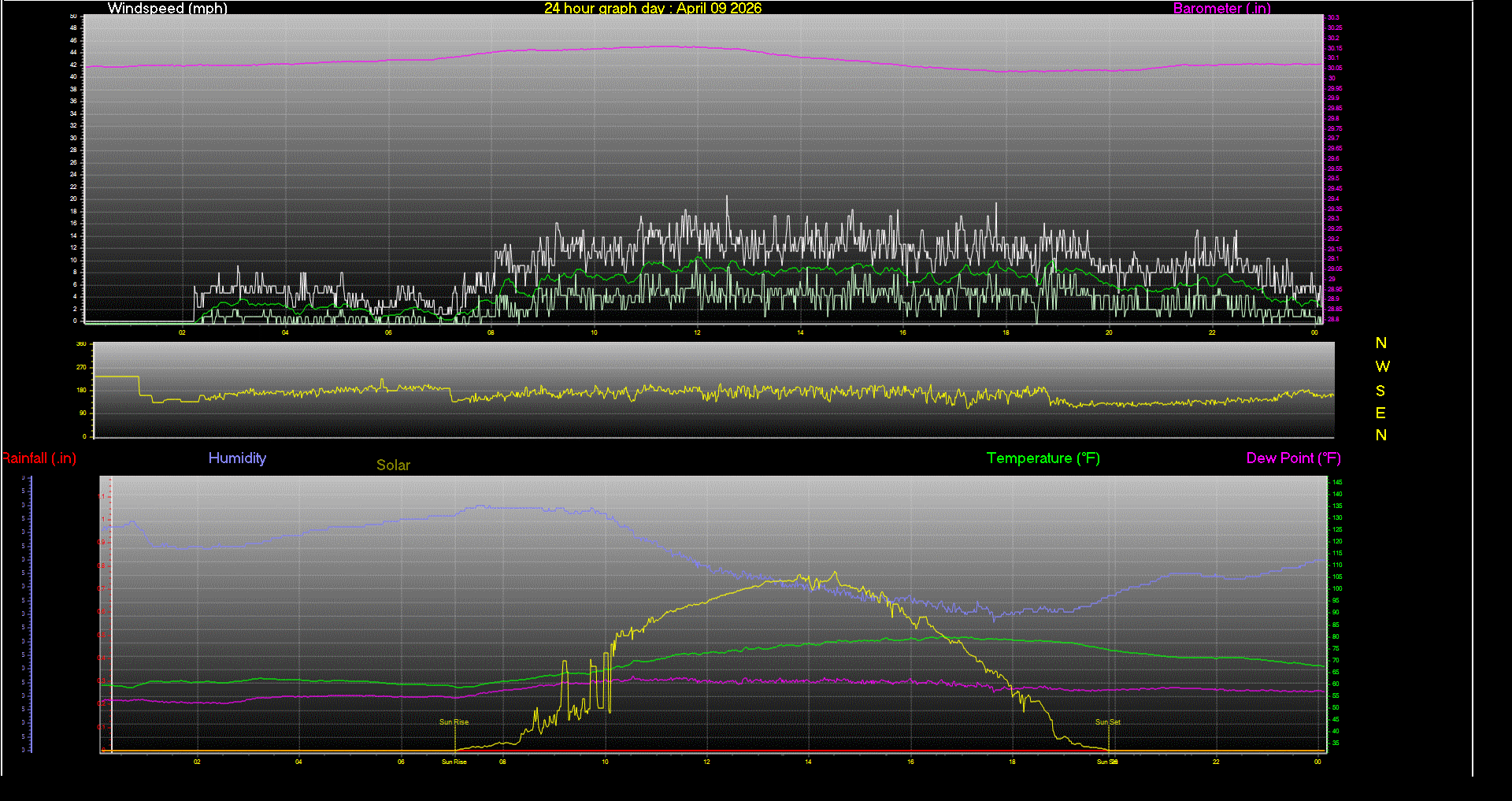Select the Dew Point (°F) legend label
The width and height of the screenshot is (1512, 801).
coord(1293,458)
